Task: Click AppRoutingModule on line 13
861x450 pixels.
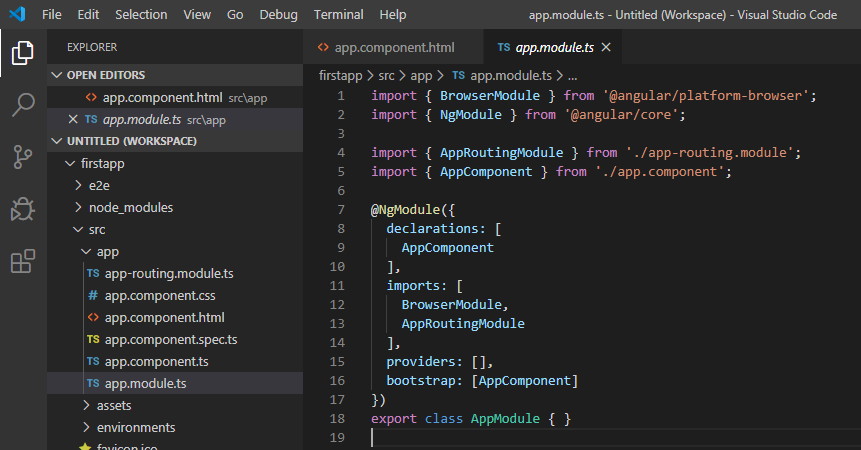Action: pos(463,324)
